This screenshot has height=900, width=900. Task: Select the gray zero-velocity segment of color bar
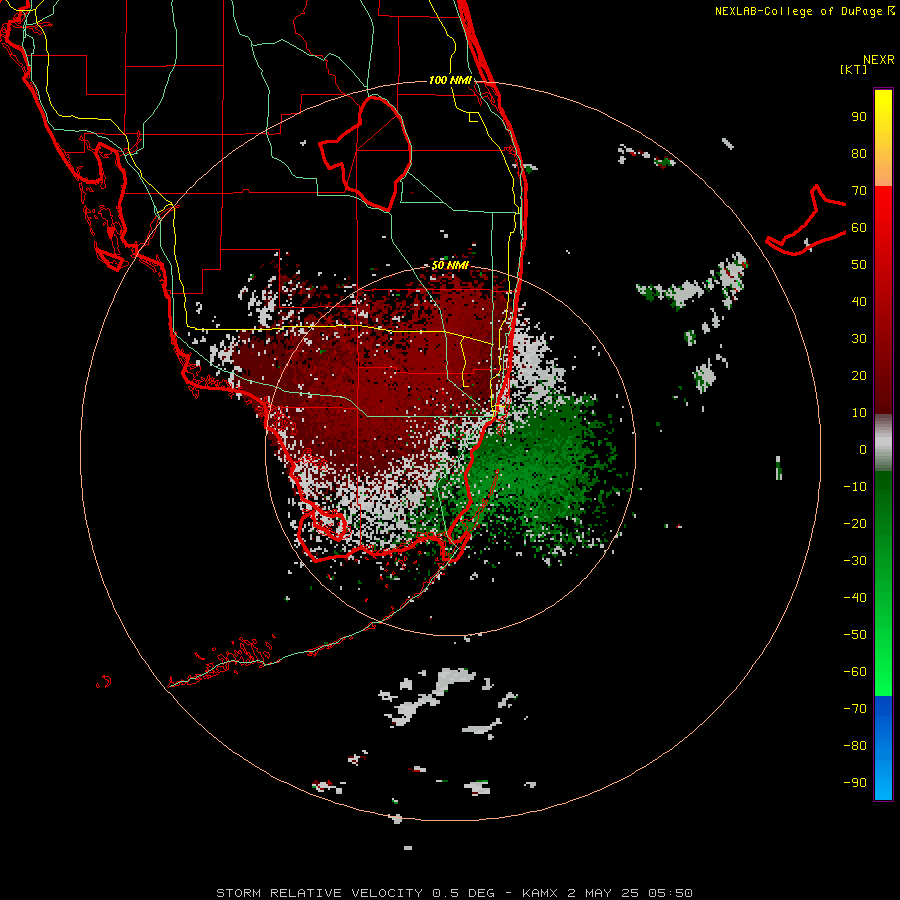pos(883,443)
